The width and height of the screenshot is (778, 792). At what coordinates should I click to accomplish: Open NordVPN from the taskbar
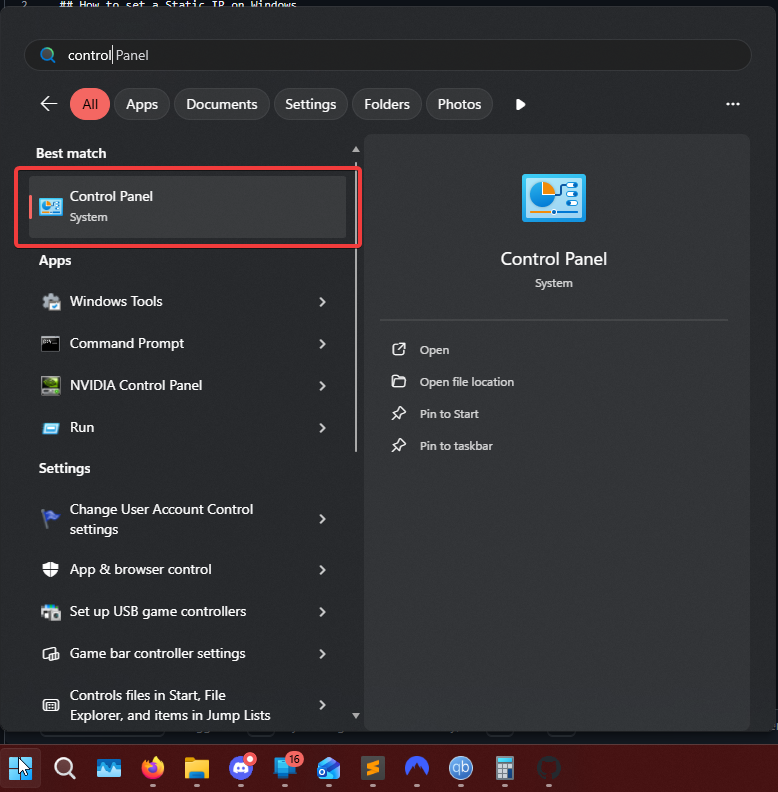[x=417, y=768]
